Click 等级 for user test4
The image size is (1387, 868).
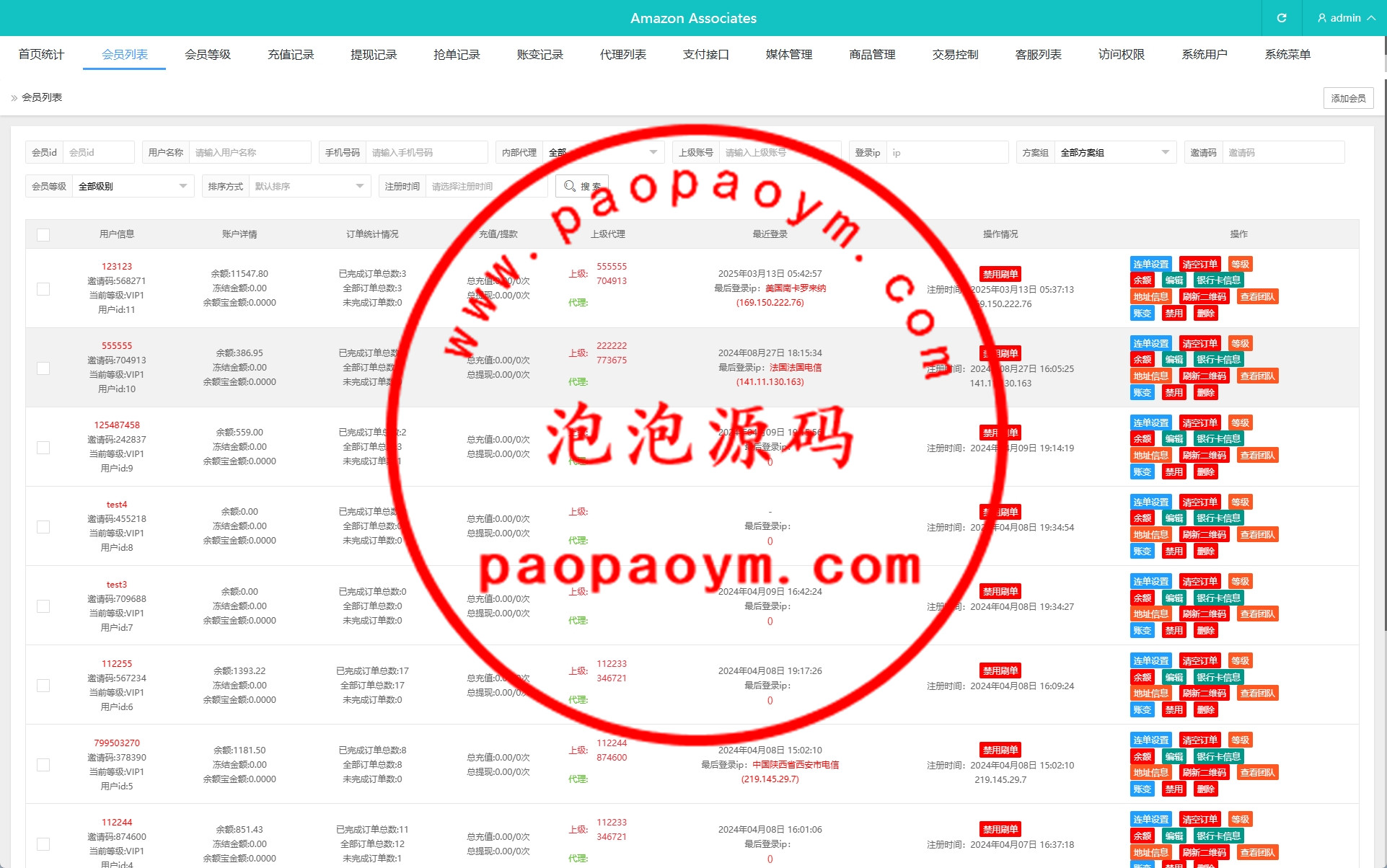tap(1240, 502)
